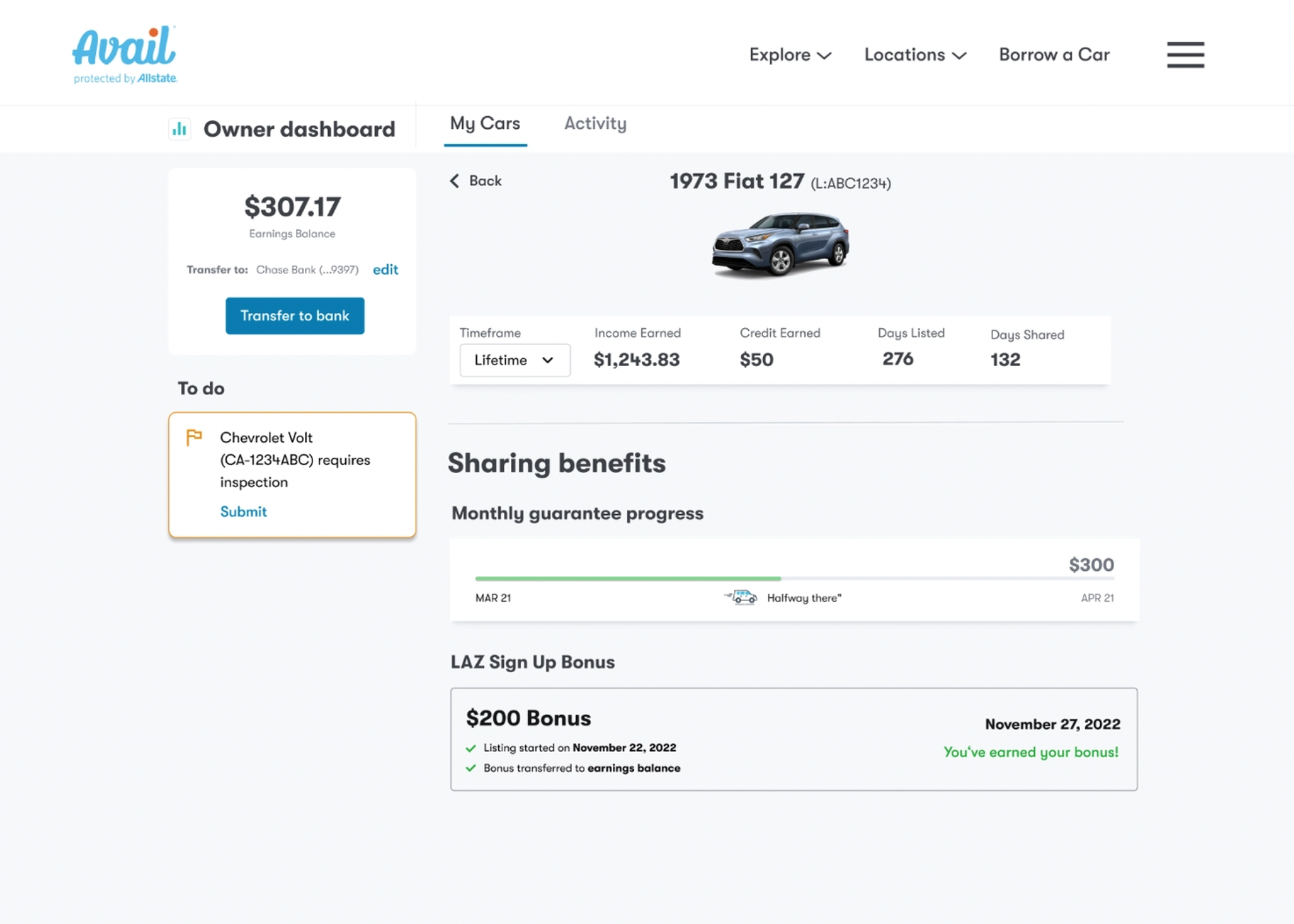Click Submit for Chevrolet Volt inspection
This screenshot has height=924, width=1294.
tap(243, 512)
